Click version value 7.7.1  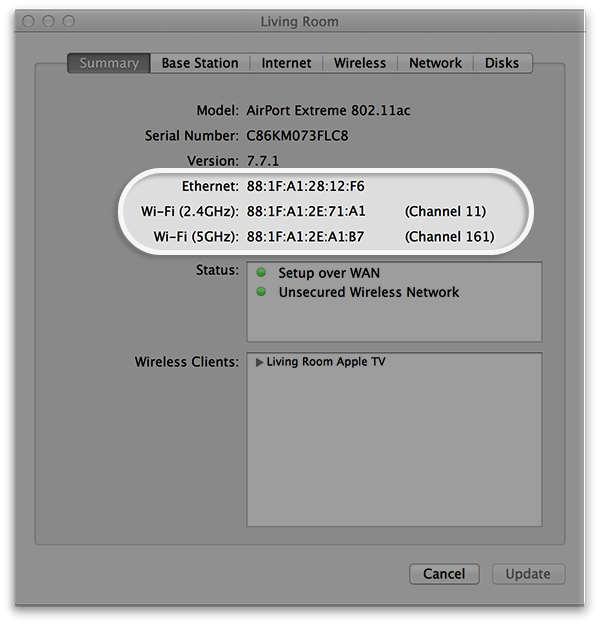pyautogui.click(x=263, y=161)
